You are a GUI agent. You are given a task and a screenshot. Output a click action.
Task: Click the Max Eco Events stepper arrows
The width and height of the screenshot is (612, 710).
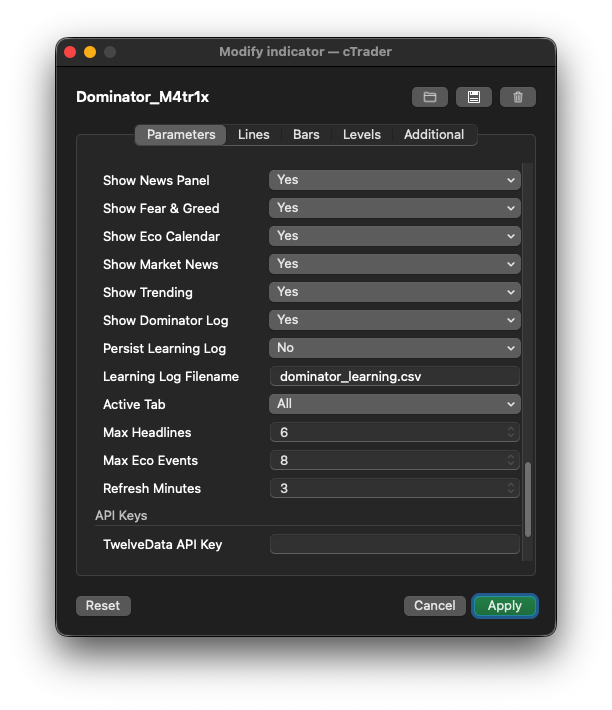tap(511, 461)
